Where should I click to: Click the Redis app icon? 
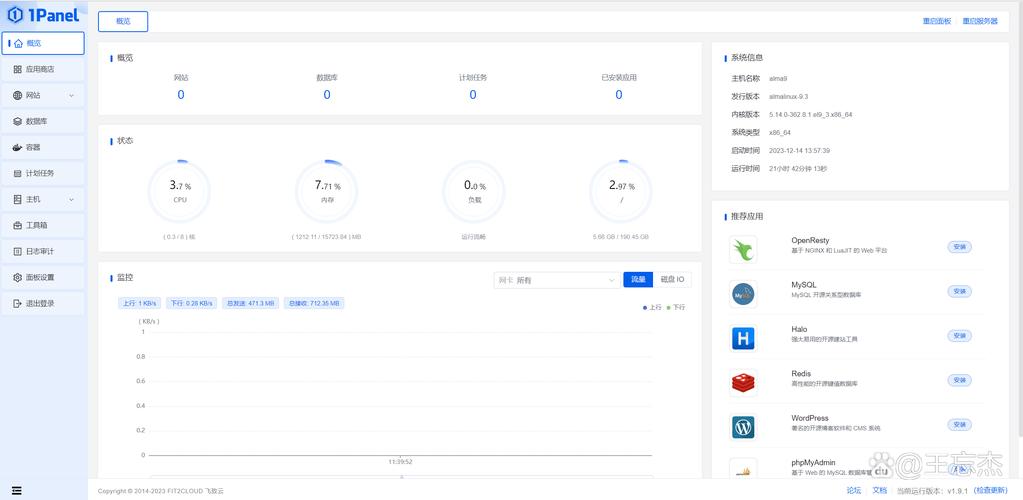743,382
